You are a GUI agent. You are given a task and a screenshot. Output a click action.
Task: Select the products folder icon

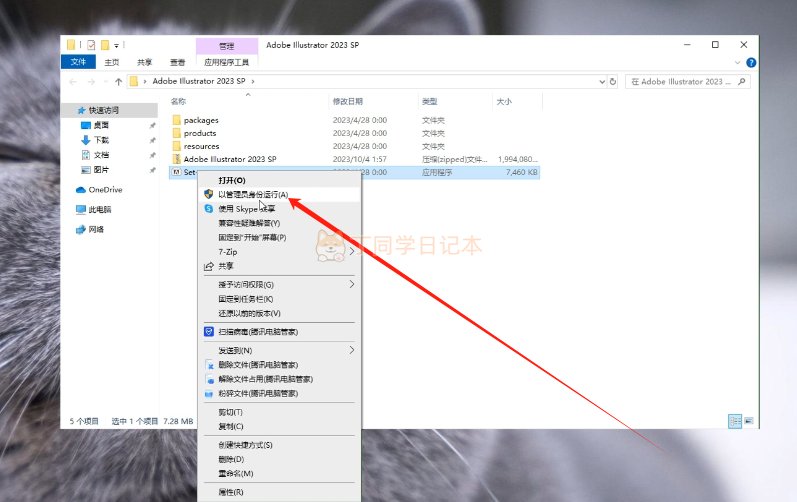tap(176, 133)
